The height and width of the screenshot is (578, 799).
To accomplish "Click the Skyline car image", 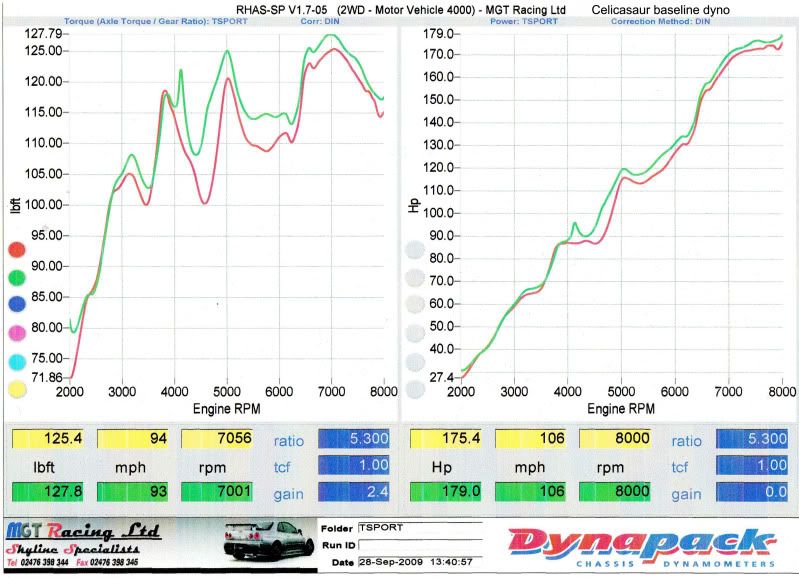I will [x=269, y=540].
